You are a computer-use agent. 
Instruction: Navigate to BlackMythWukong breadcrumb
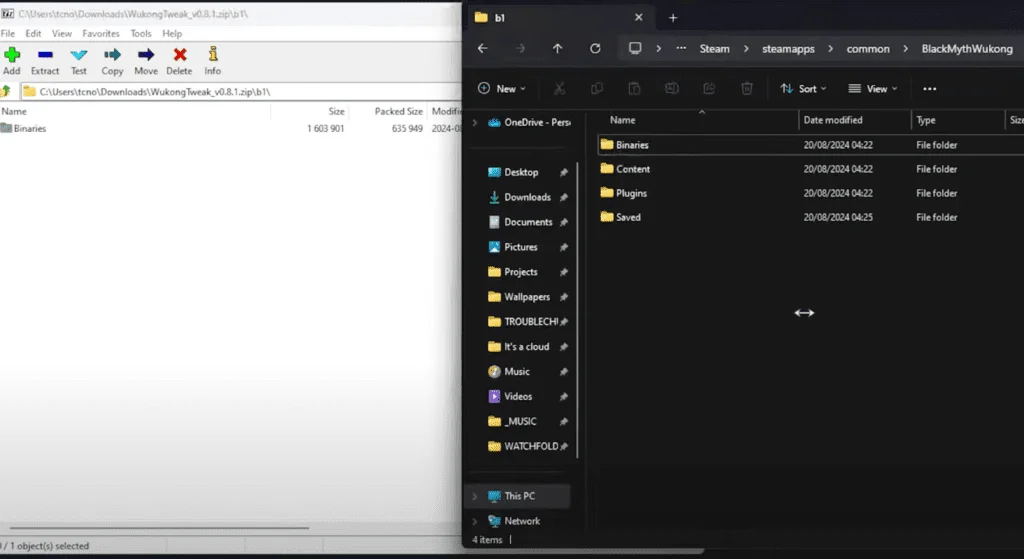pos(967,49)
